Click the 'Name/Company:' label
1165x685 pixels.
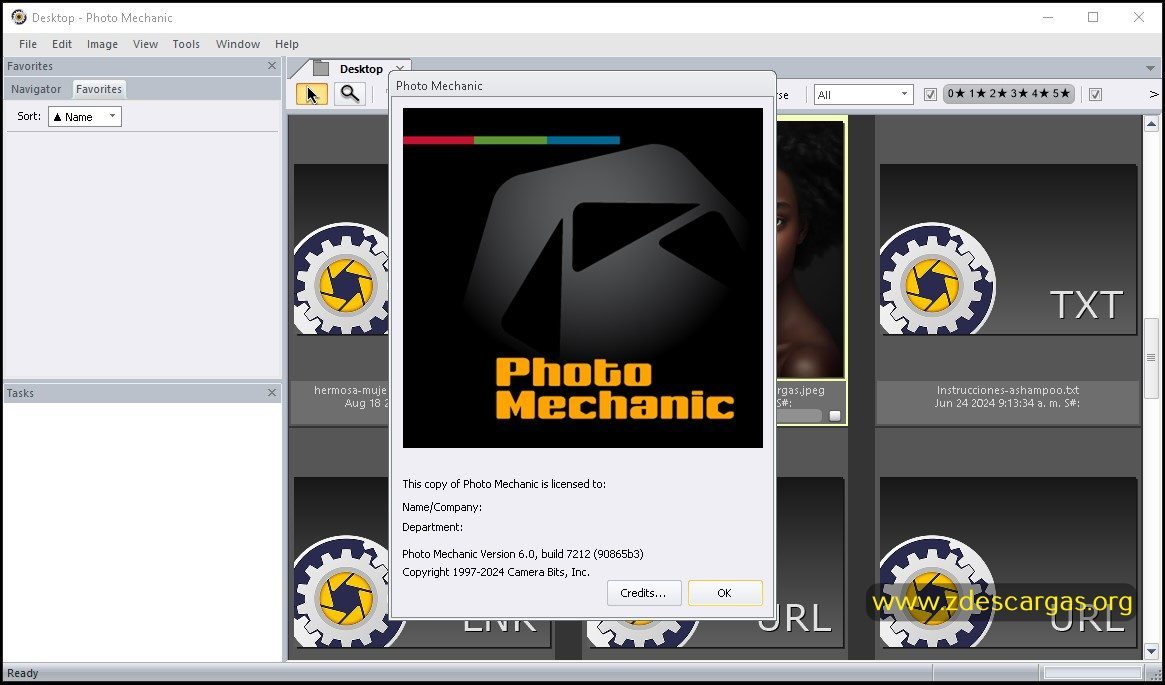[442, 507]
